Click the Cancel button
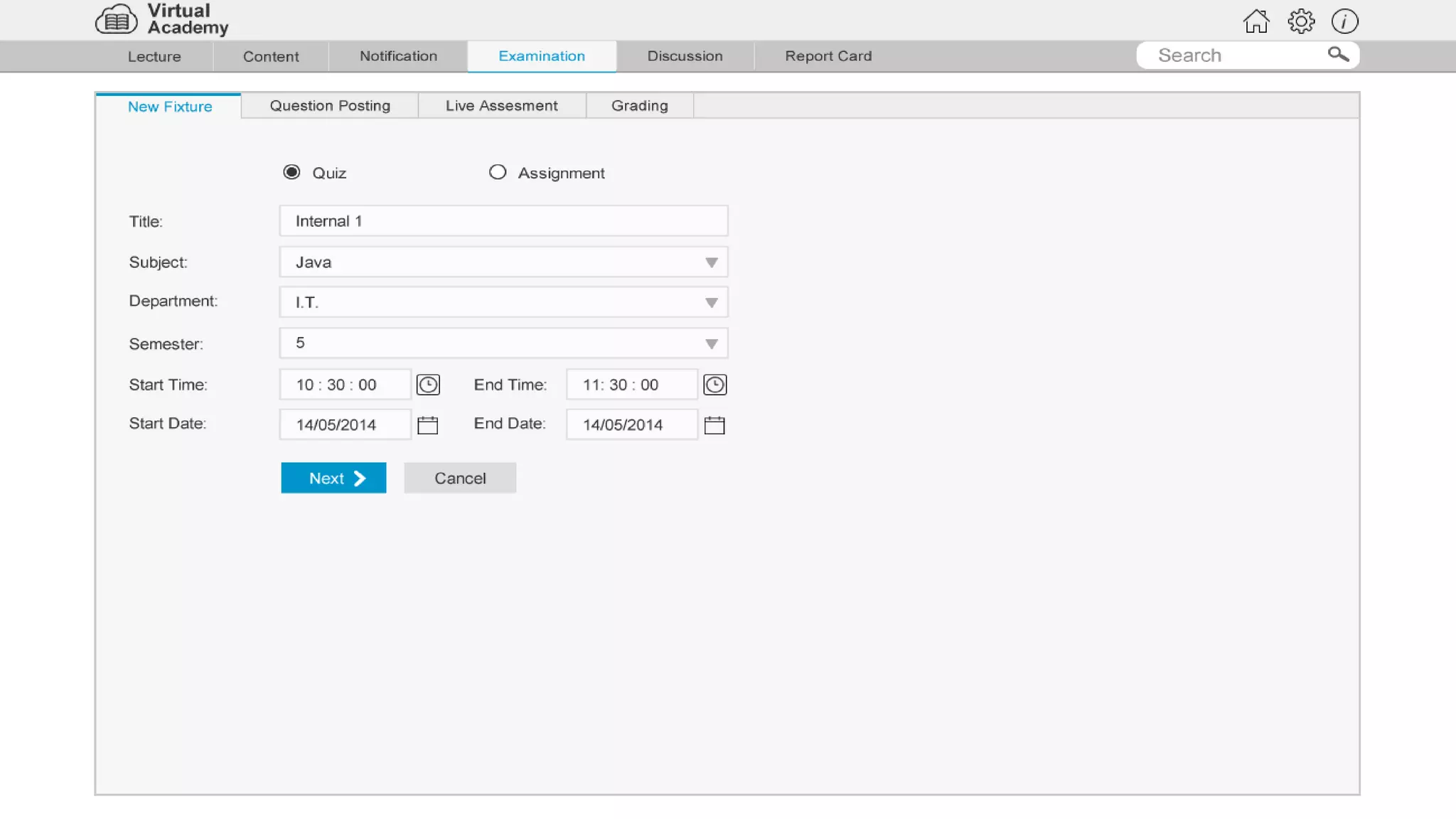1456x819 pixels. 460,478
